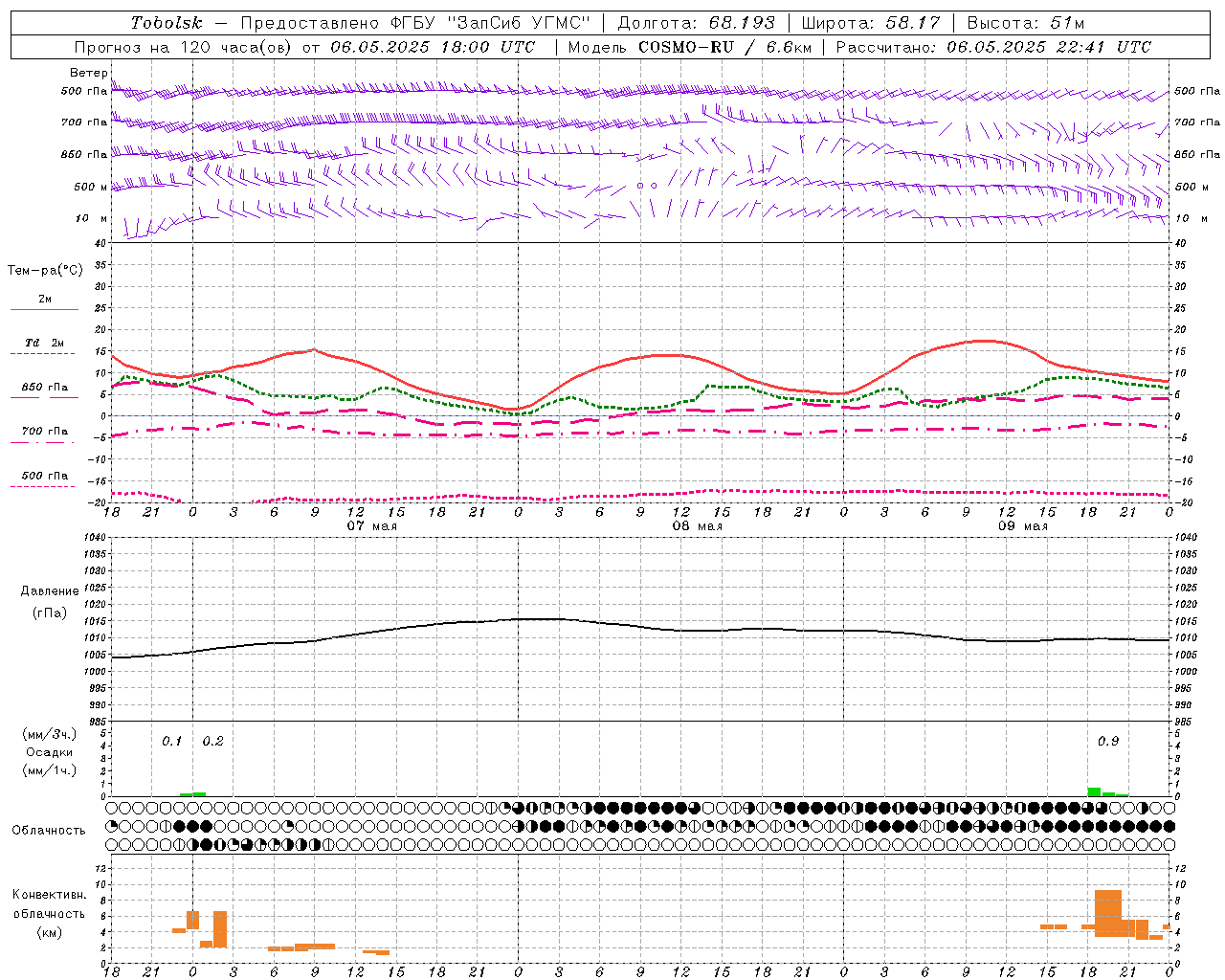
Task: Click the calm-wind circles in the 500 м row
Action: coord(647,186)
